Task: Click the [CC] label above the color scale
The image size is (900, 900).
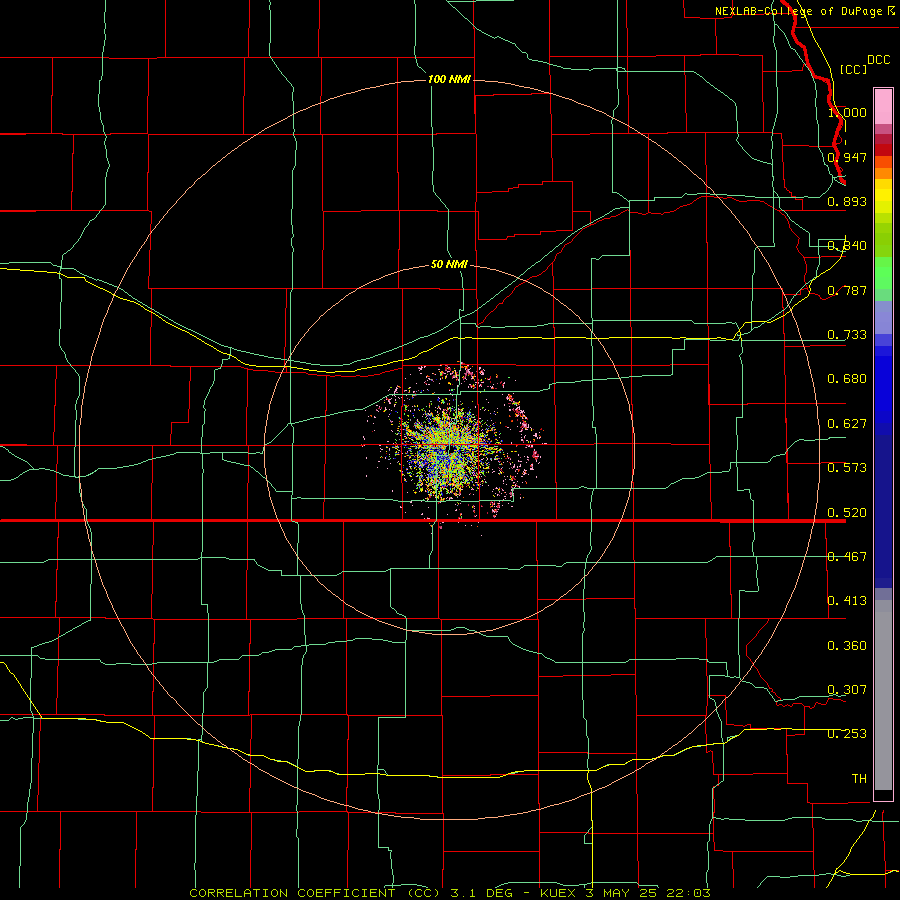Action: coord(853,69)
